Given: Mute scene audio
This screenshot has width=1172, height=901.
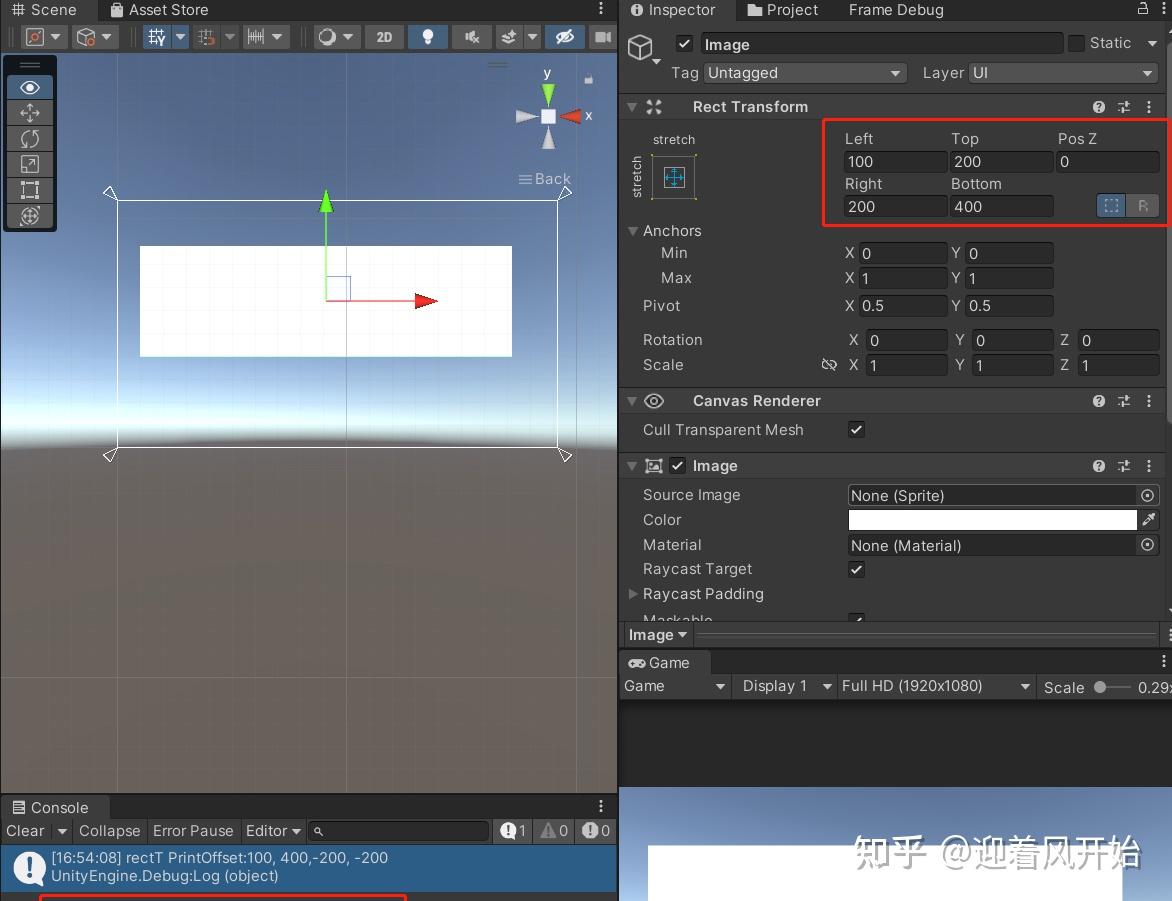Looking at the screenshot, I should tap(470, 36).
